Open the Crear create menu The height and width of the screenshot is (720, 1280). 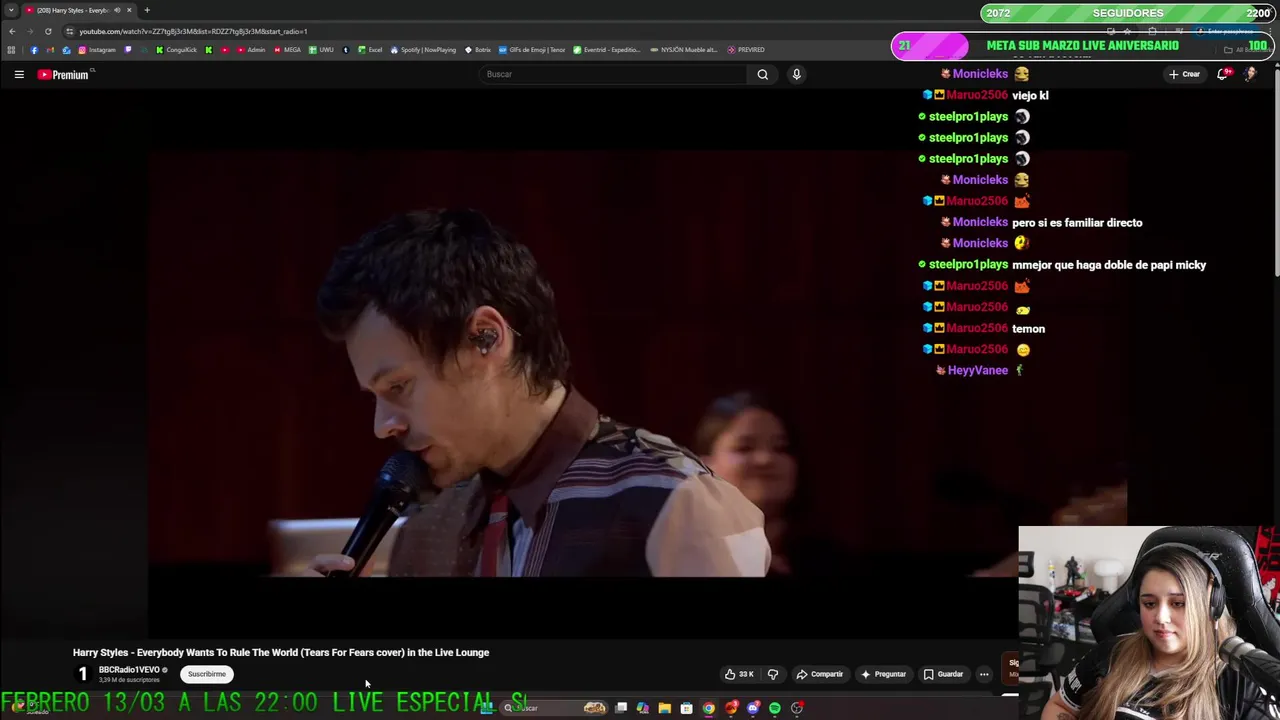[1185, 74]
